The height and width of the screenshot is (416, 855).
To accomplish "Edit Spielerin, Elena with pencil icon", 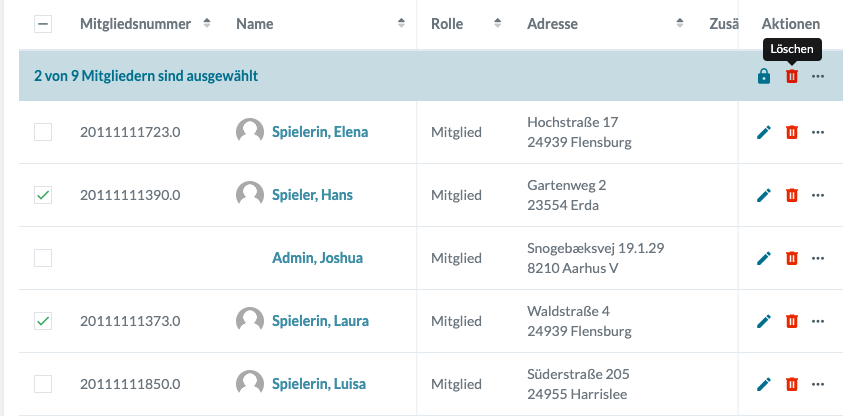I will 764,132.
